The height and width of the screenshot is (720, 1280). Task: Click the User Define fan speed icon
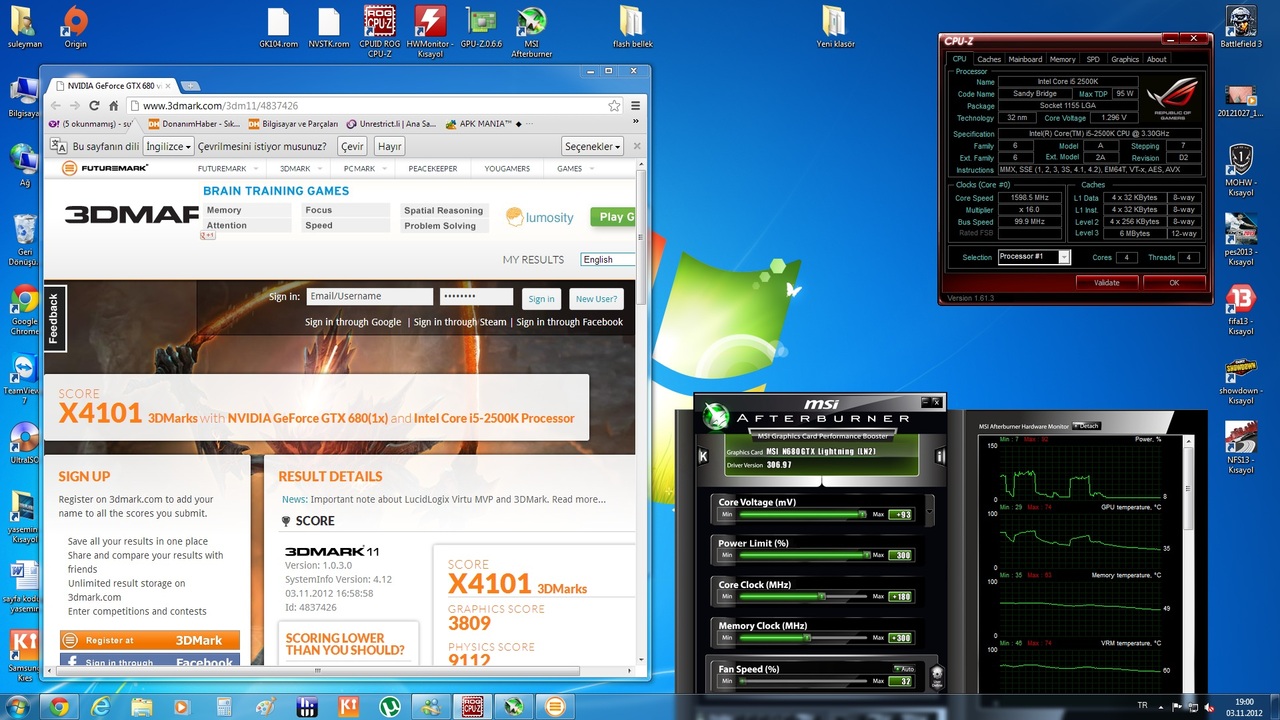click(936, 675)
